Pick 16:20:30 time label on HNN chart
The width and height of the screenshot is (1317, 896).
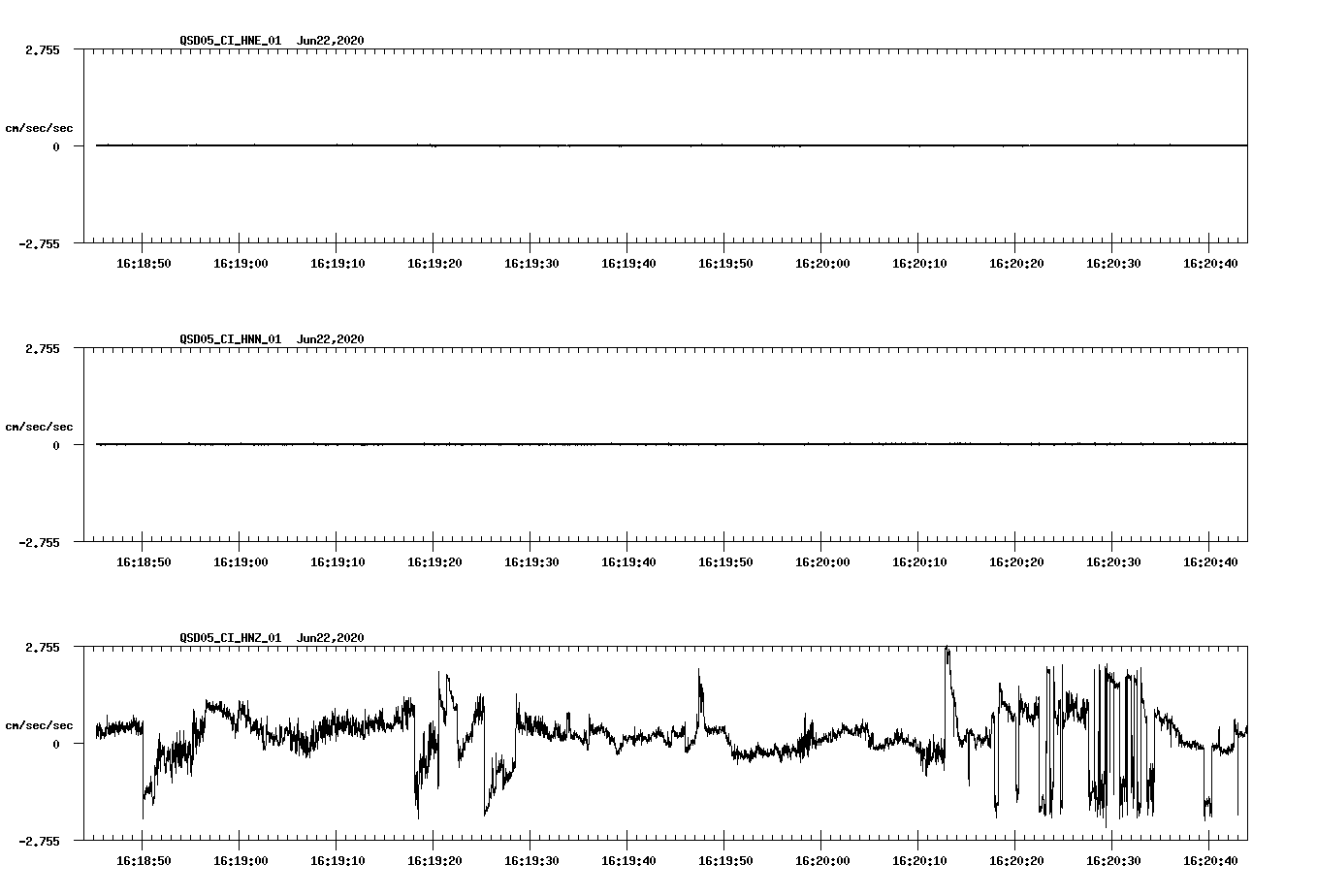pos(1113,561)
